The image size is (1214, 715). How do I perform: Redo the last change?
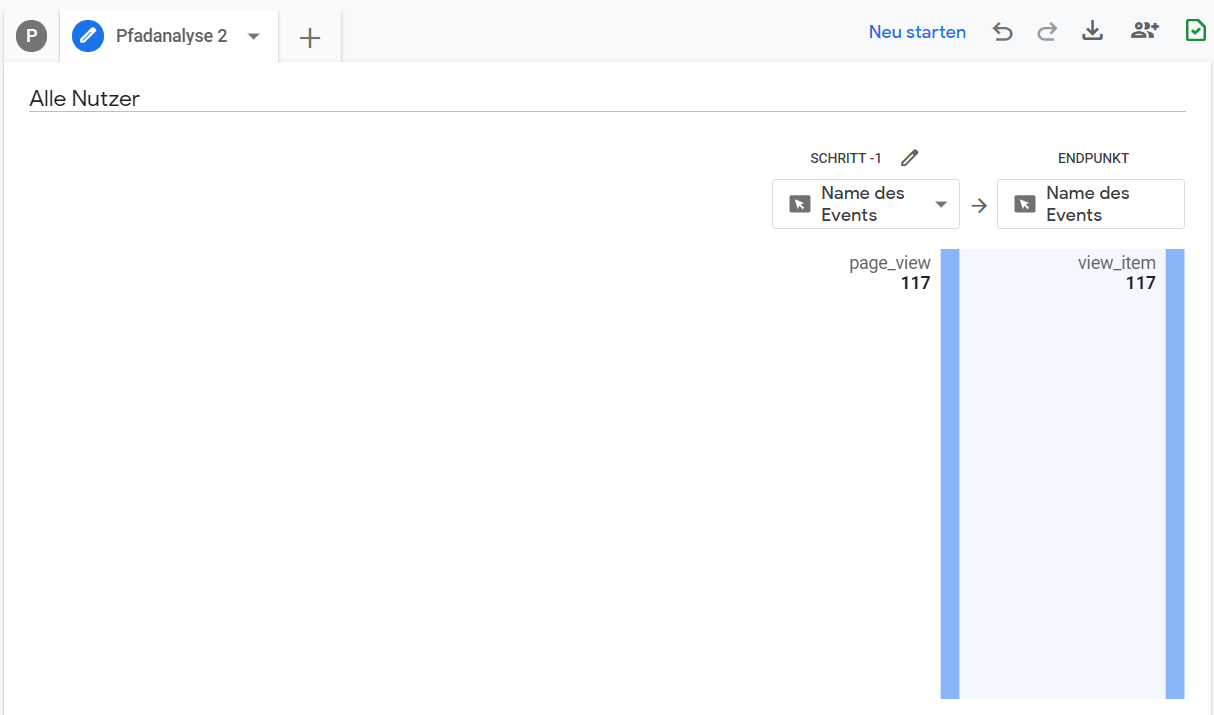[x=1046, y=31]
